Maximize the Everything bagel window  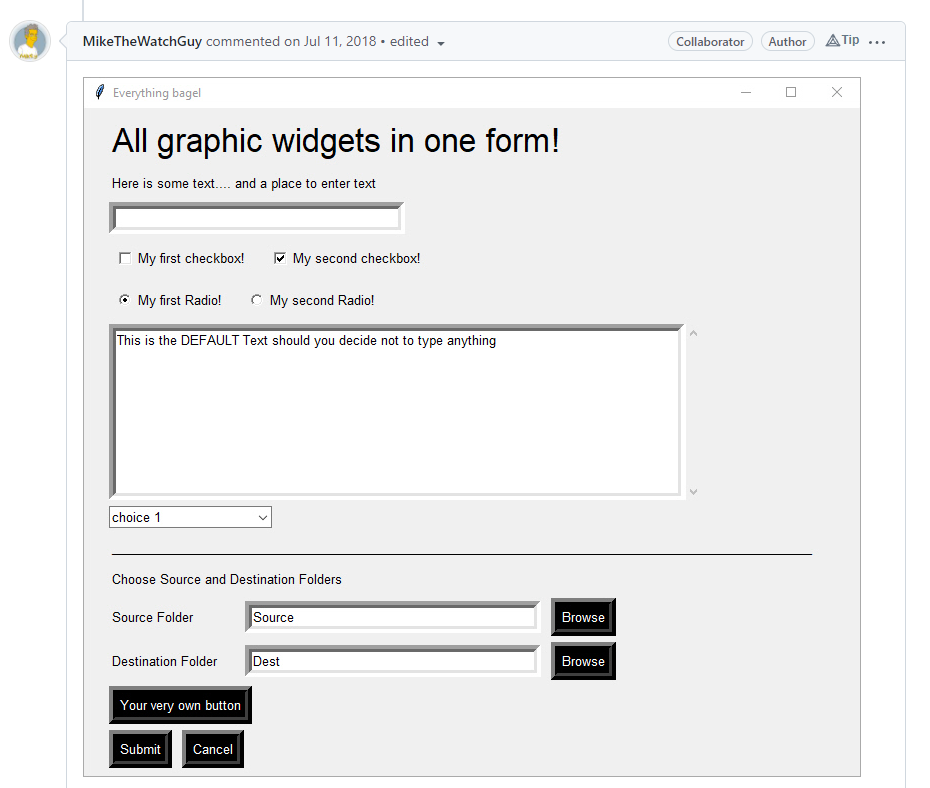click(x=791, y=92)
